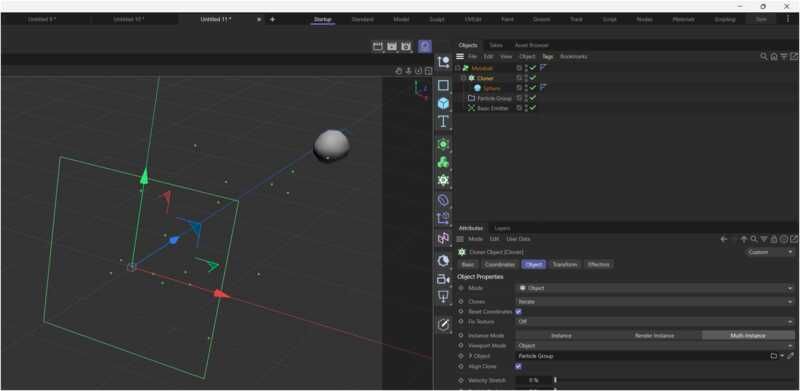
Task: Click the purple Bend deformer icon
Action: (x=443, y=200)
